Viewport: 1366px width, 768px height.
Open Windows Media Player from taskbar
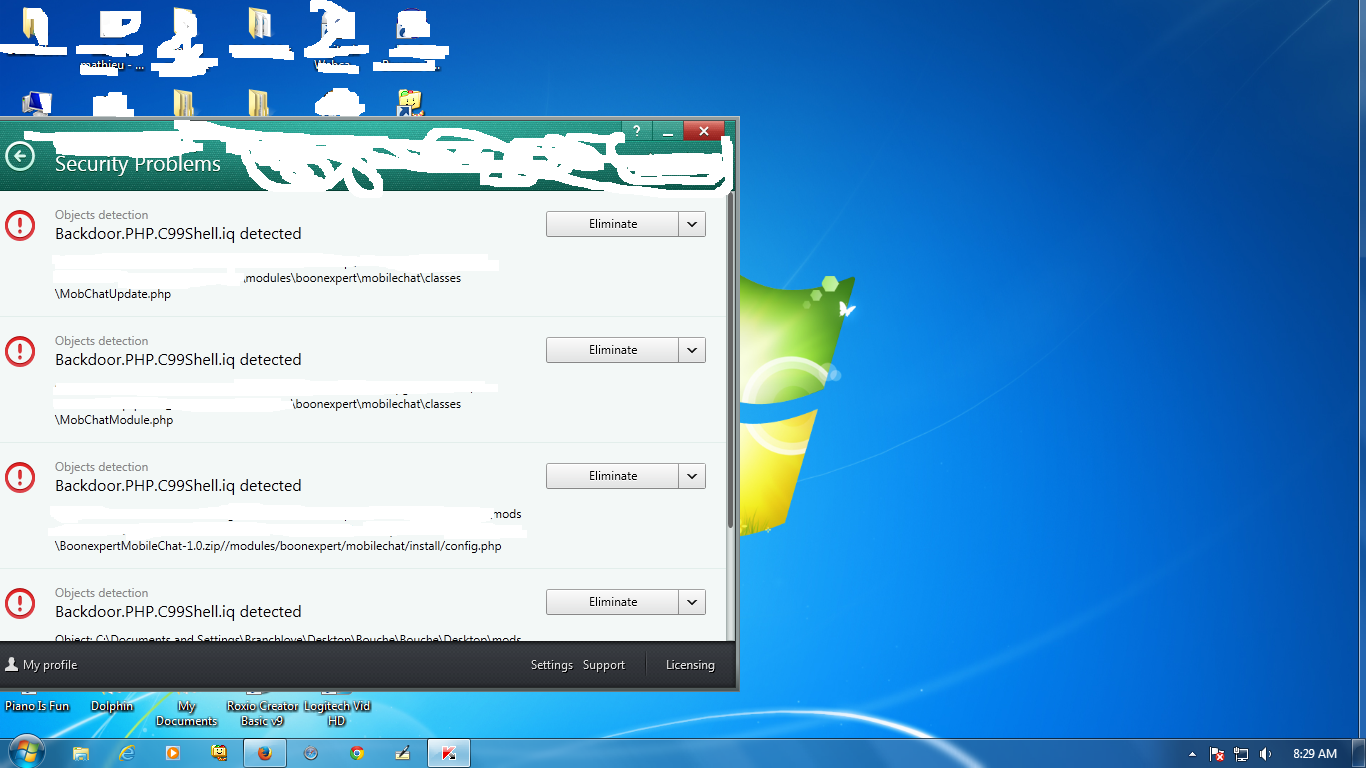click(173, 753)
